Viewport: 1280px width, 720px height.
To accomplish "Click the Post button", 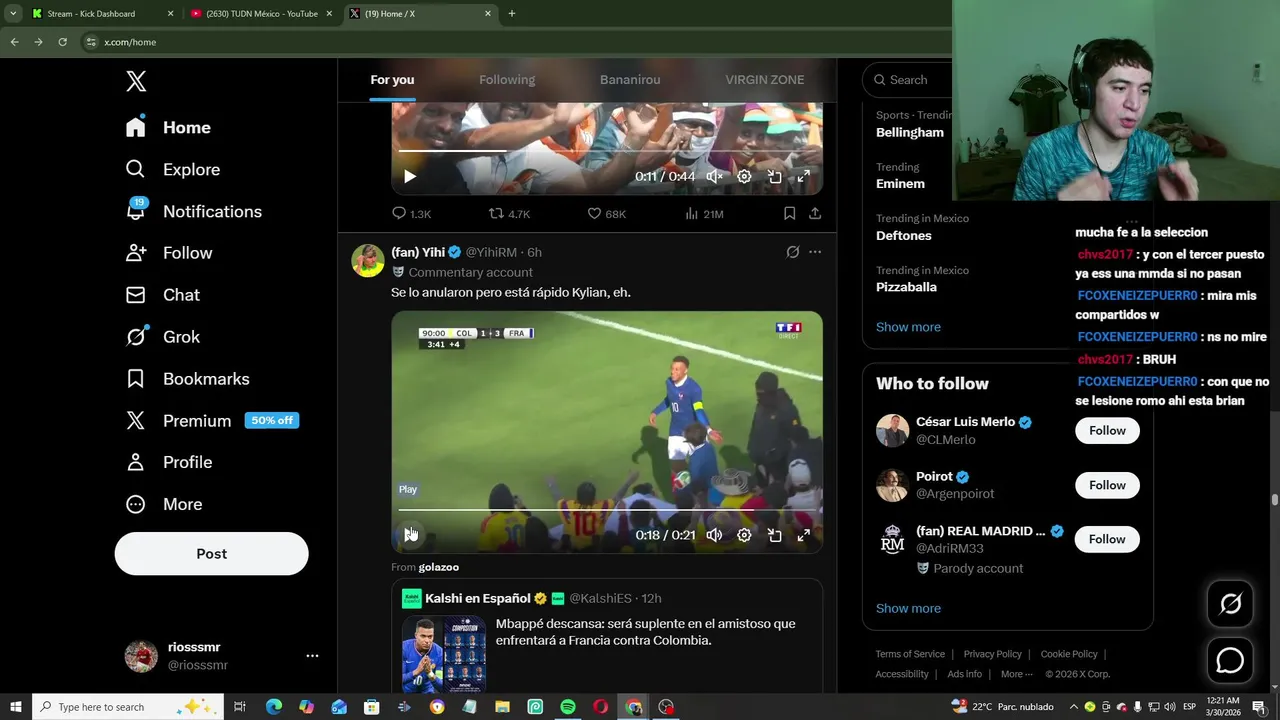I will point(211,554).
